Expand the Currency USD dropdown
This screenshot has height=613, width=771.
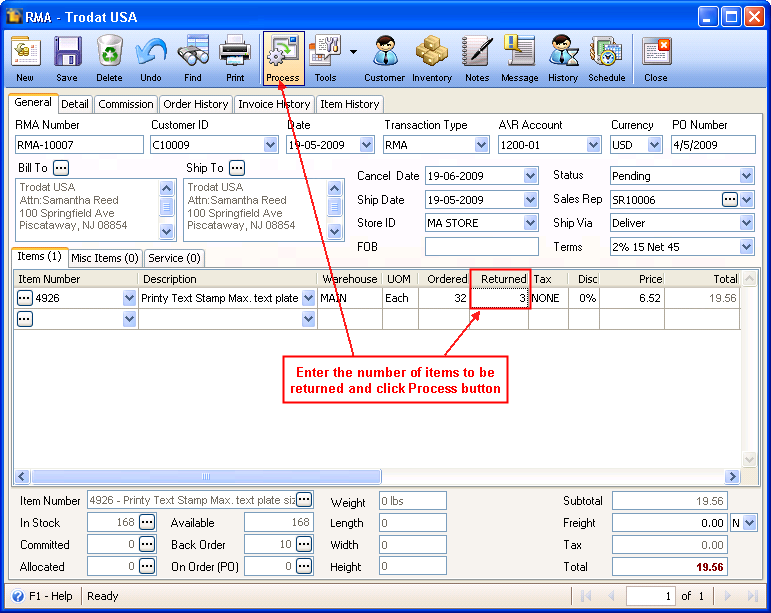(x=654, y=145)
